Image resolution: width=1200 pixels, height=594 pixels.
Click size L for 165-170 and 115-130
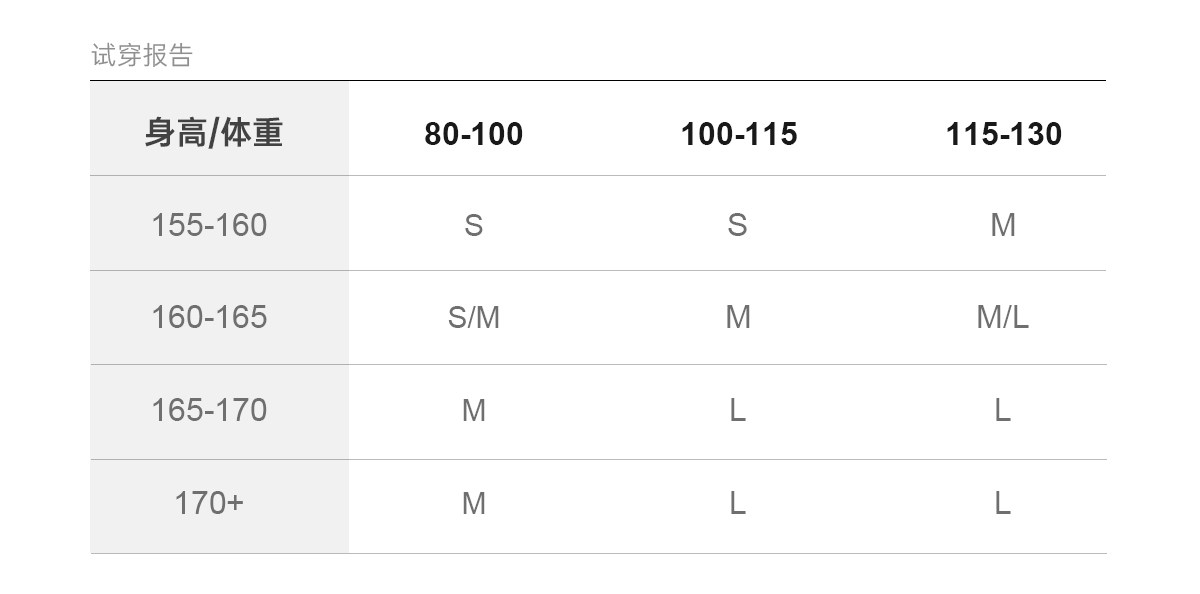coord(1002,410)
